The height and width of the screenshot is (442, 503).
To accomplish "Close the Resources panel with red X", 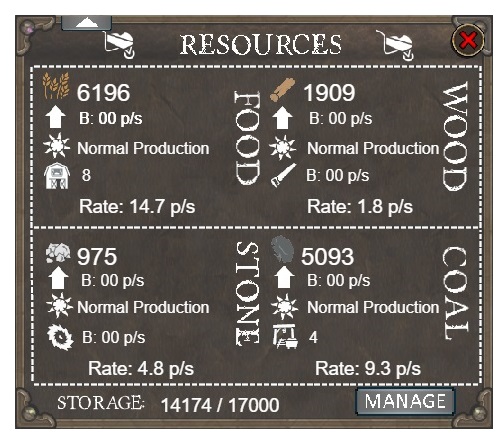I will point(468,40).
